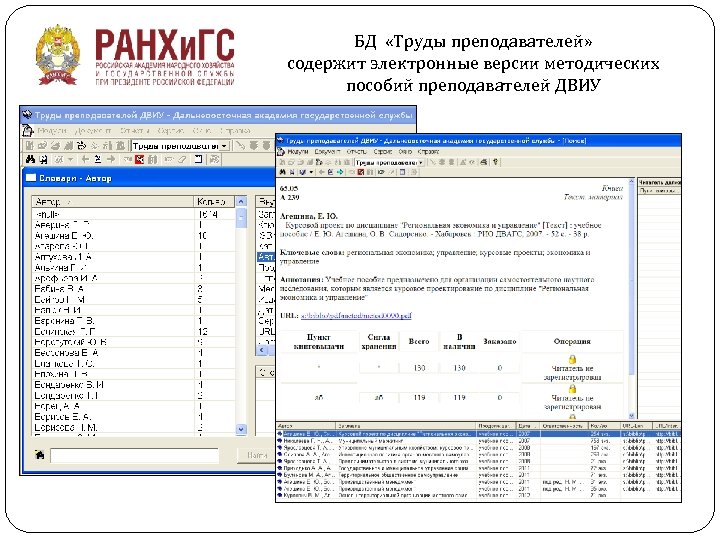Viewport: 720px width, 540px height.
Task: Open the Сервис menu in the front window
Action: tap(382, 151)
